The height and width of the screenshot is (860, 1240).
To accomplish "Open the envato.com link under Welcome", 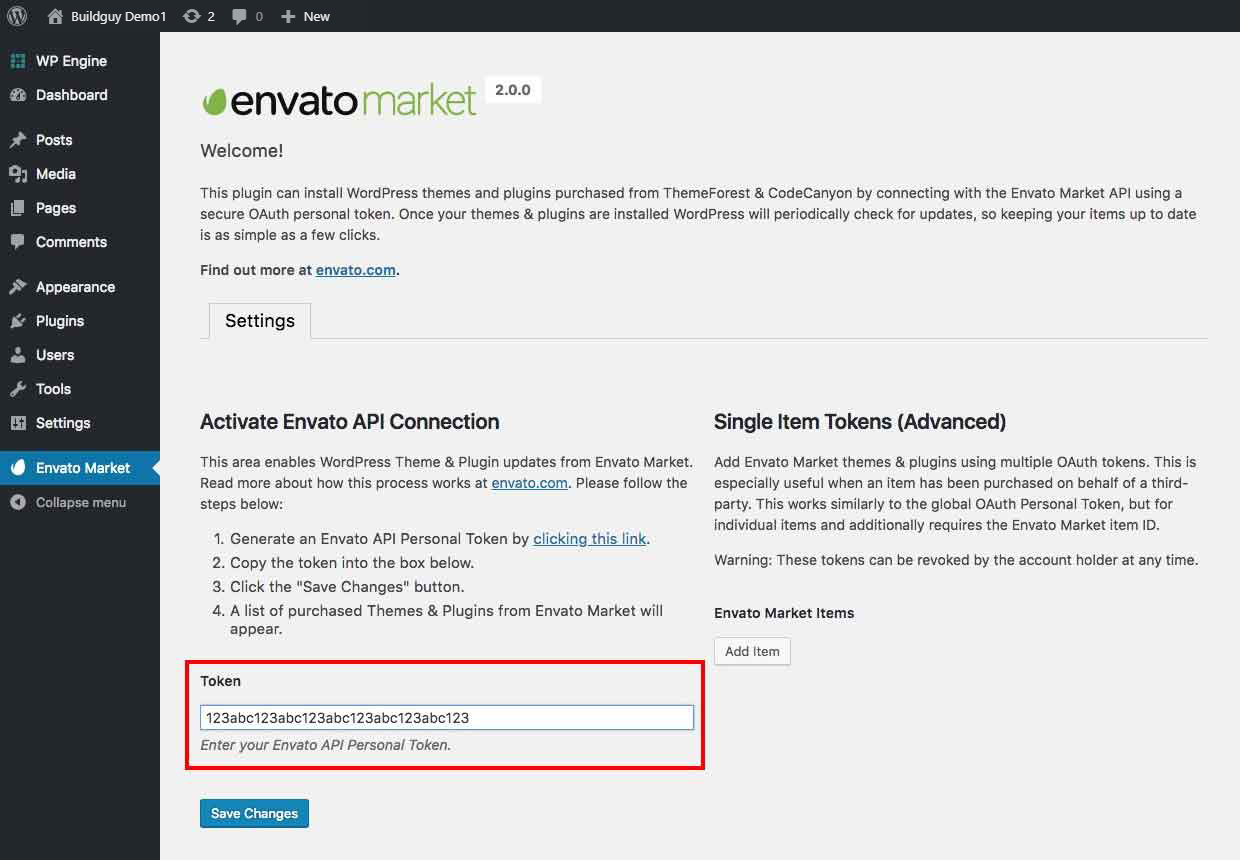I will (x=356, y=269).
